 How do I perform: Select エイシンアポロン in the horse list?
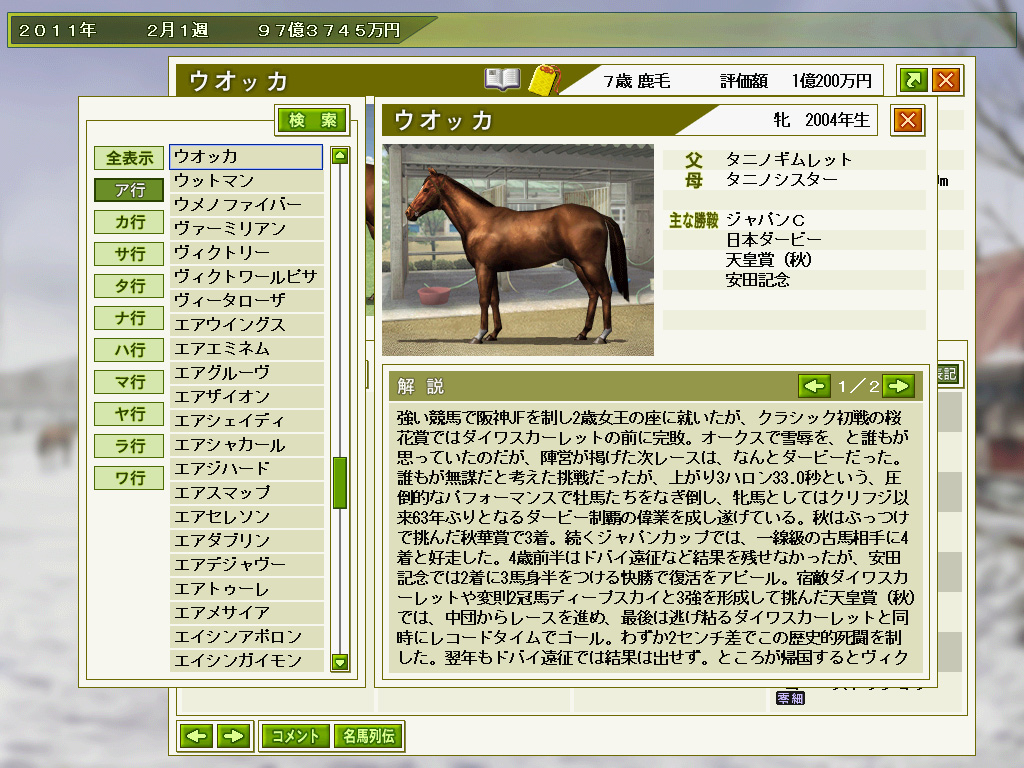(x=246, y=637)
